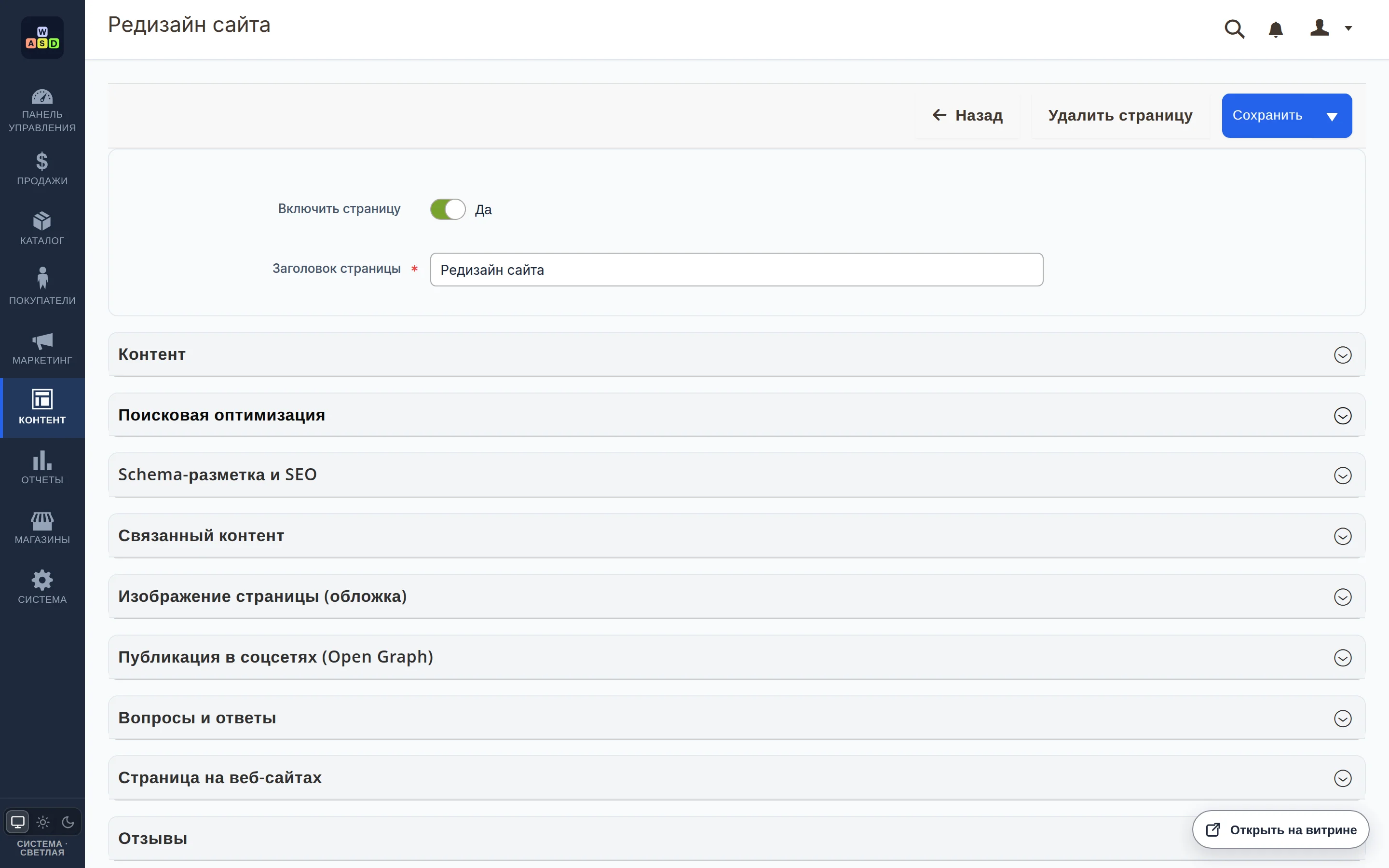Screen dimensions: 1389x868
Task: Open the Отчеты sidebar section
Action: pos(42,468)
